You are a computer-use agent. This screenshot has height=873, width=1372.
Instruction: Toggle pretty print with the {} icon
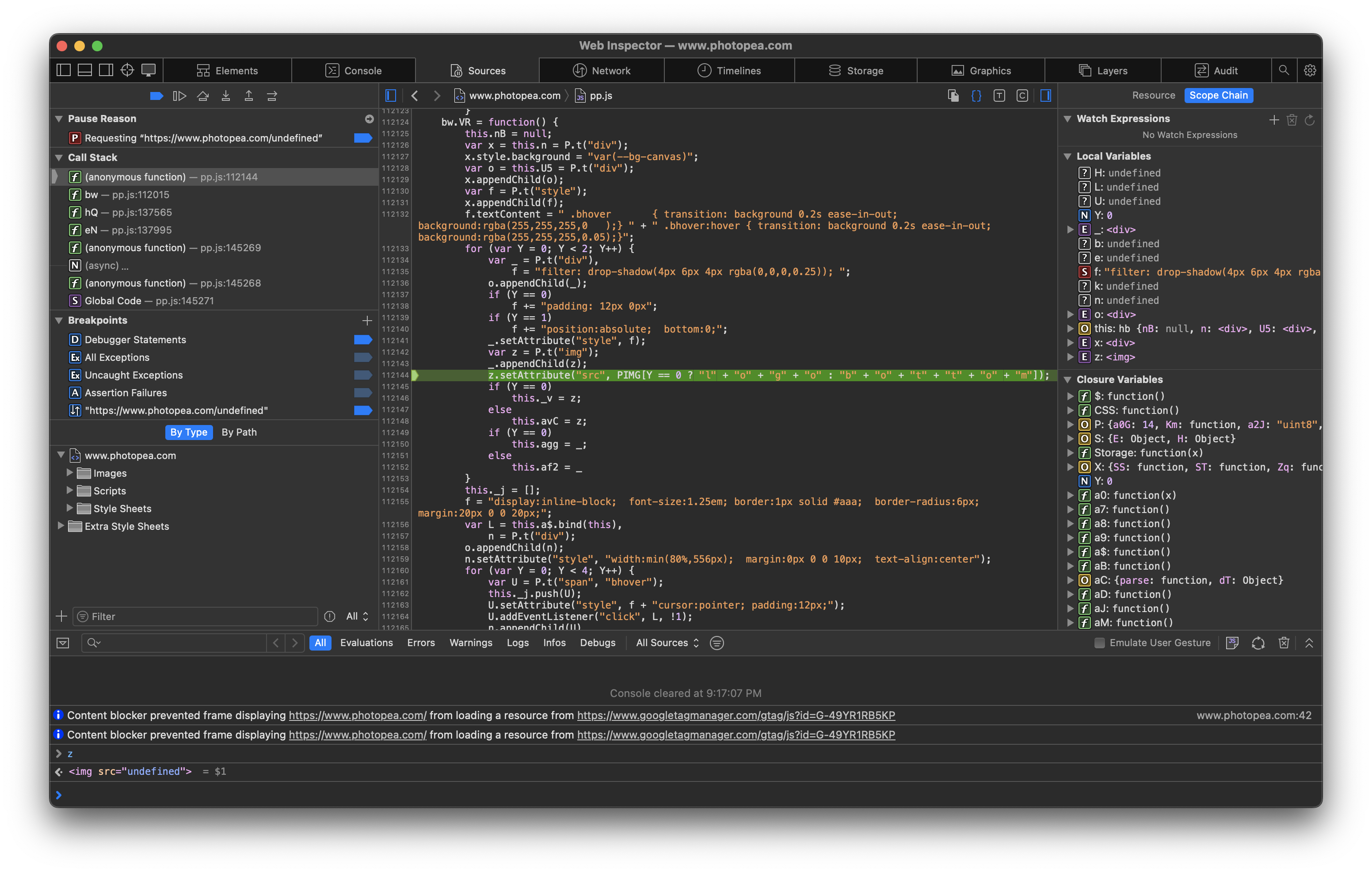(x=976, y=95)
